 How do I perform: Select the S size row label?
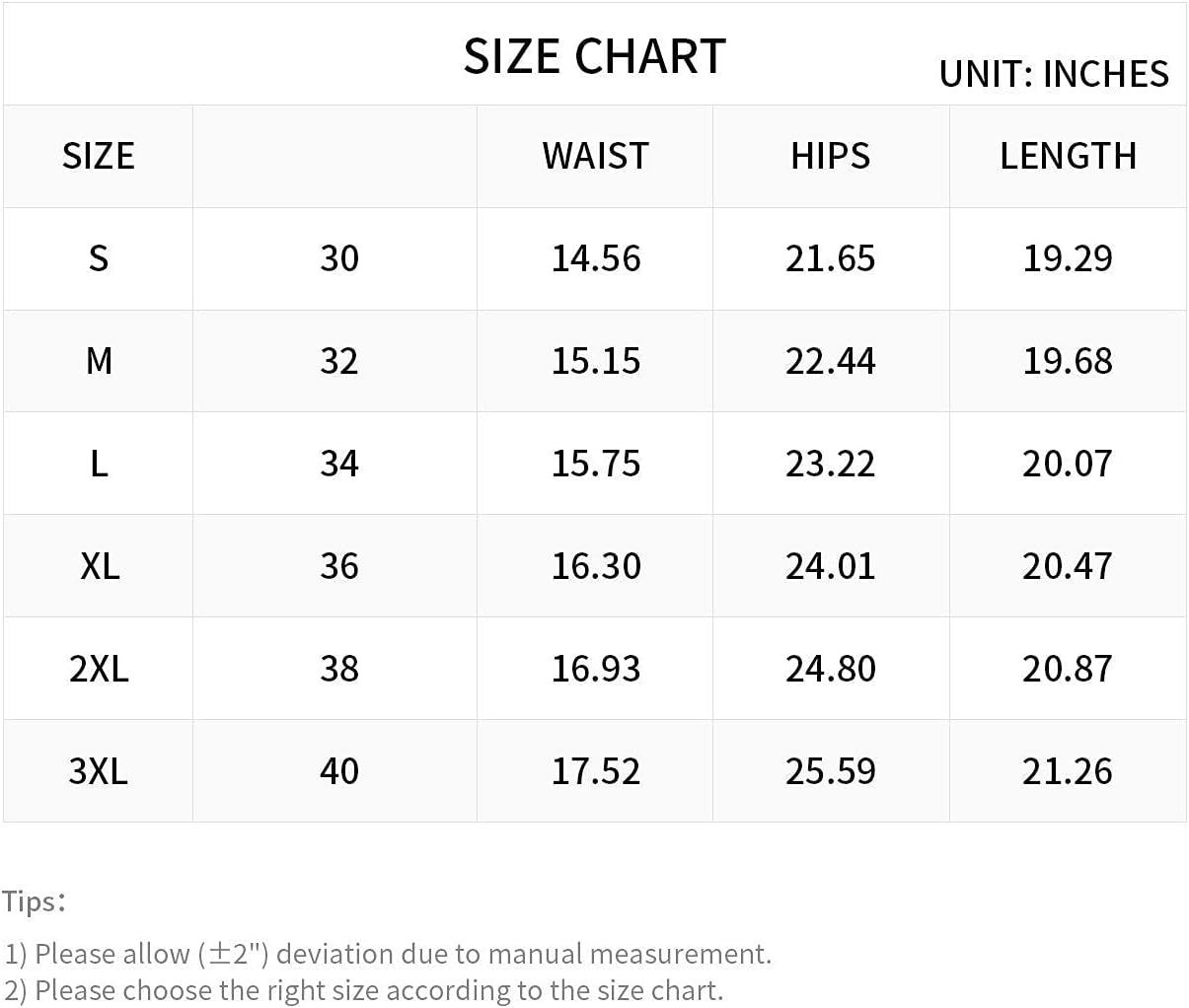tap(99, 258)
